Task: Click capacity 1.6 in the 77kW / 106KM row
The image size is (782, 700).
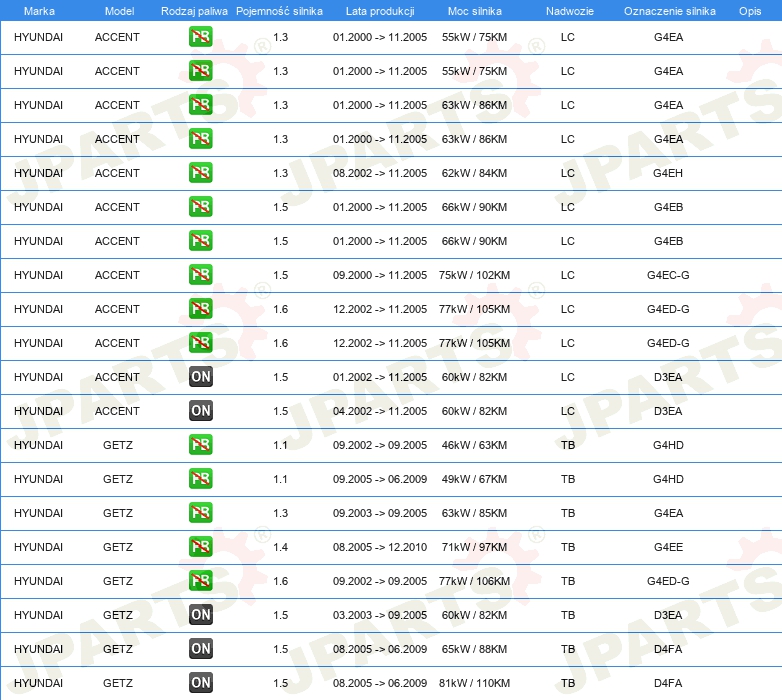Action: 280,581
